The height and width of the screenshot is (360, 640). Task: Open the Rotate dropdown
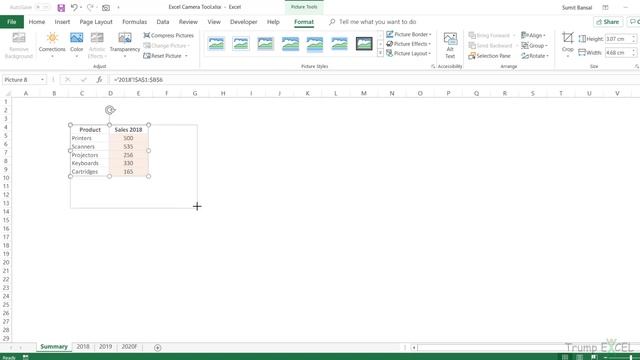(x=535, y=56)
